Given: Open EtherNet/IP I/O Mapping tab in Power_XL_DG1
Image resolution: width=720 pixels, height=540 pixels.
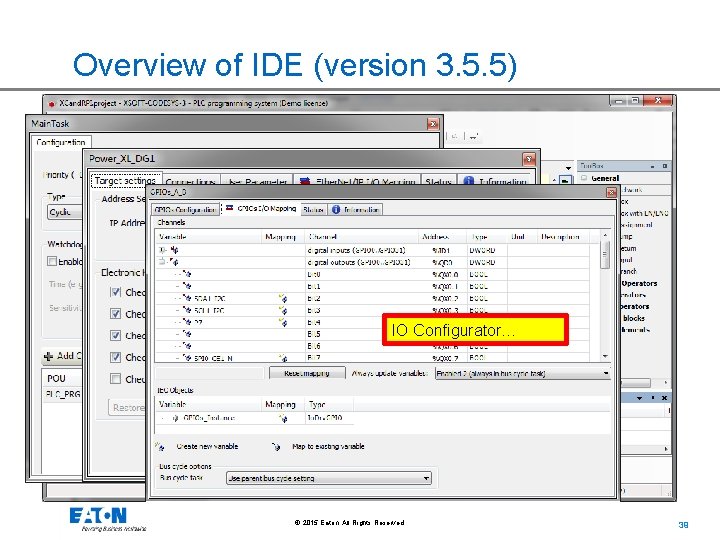Looking at the screenshot, I should click(x=358, y=181).
